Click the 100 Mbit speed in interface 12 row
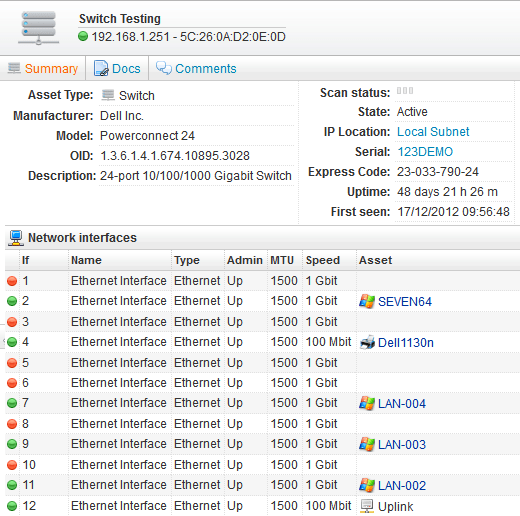The image size is (520, 516). [x=328, y=506]
